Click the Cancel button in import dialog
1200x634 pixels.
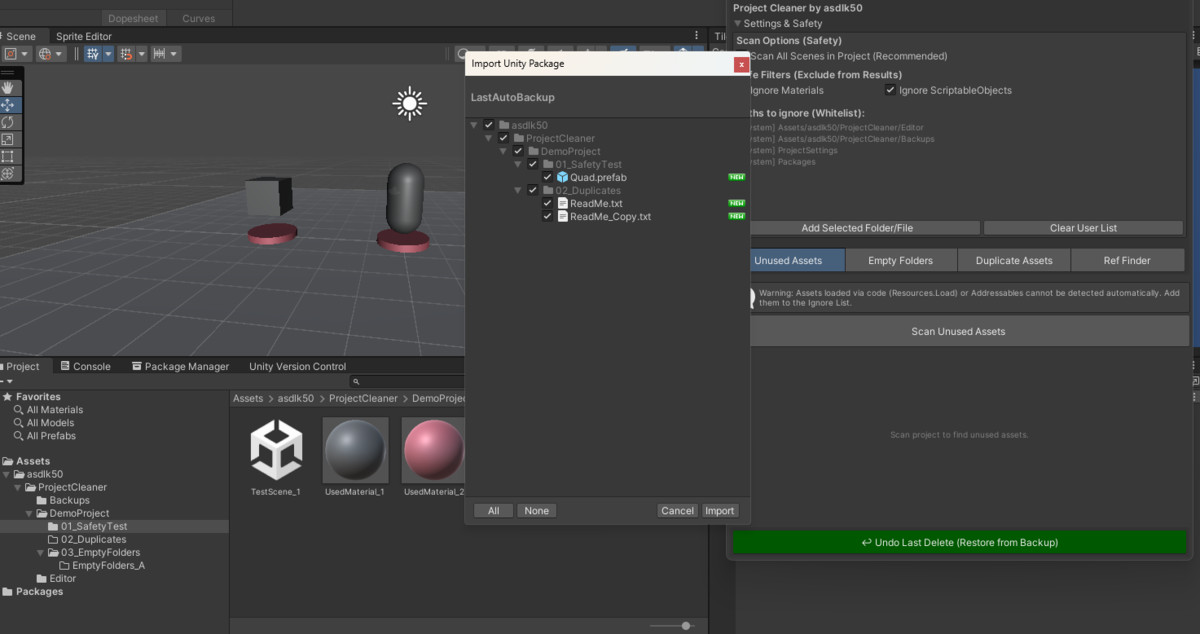(x=677, y=510)
